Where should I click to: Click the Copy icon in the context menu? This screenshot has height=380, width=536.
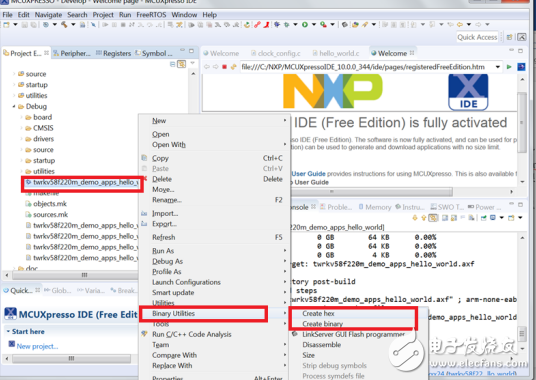tap(144, 158)
